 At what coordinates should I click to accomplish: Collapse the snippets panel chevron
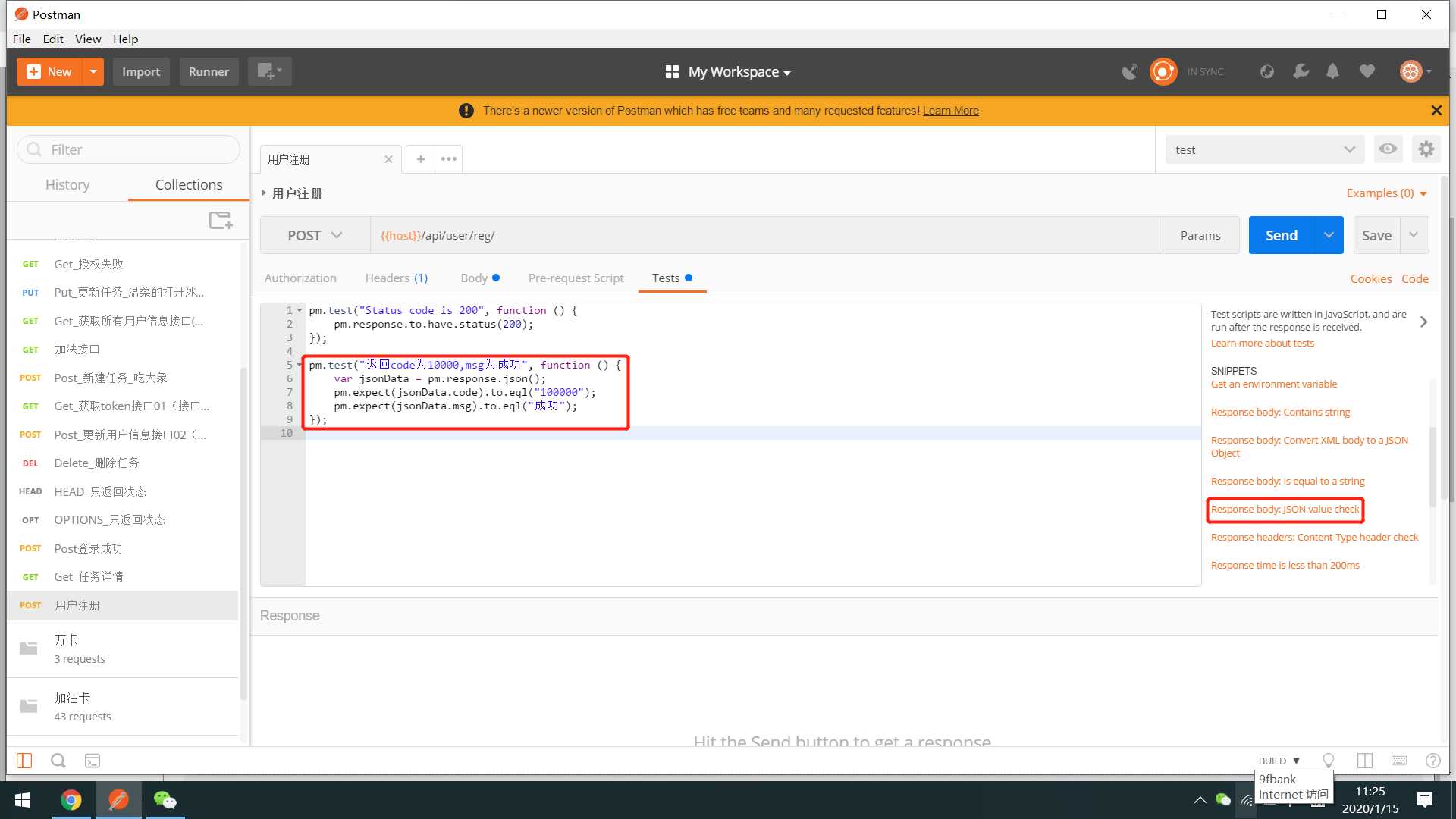click(1423, 322)
